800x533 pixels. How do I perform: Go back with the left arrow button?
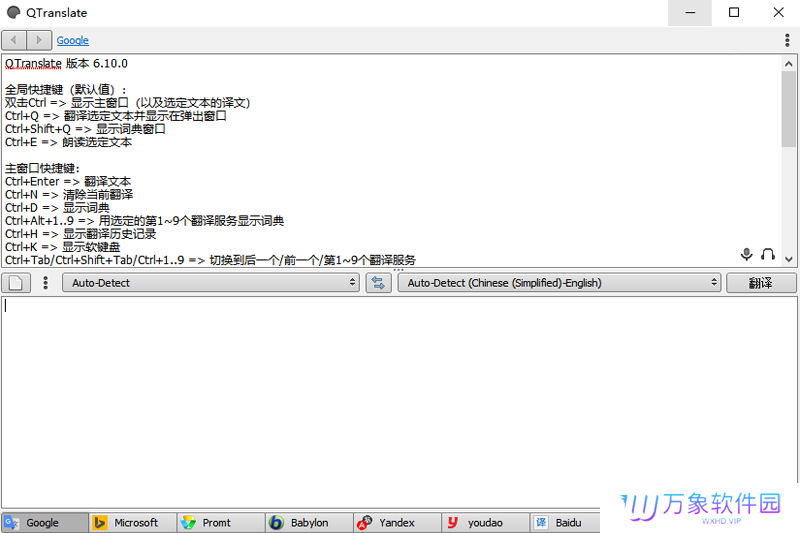pyautogui.click(x=14, y=40)
